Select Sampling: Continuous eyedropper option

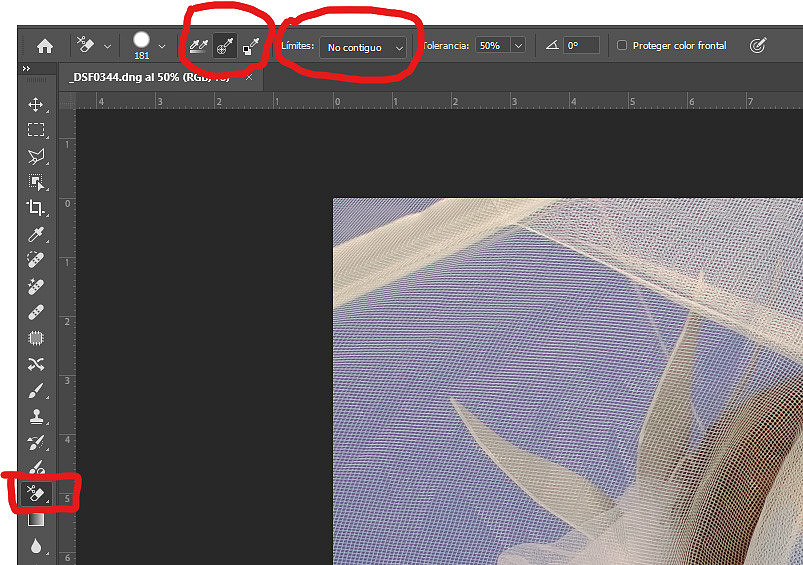[x=199, y=46]
